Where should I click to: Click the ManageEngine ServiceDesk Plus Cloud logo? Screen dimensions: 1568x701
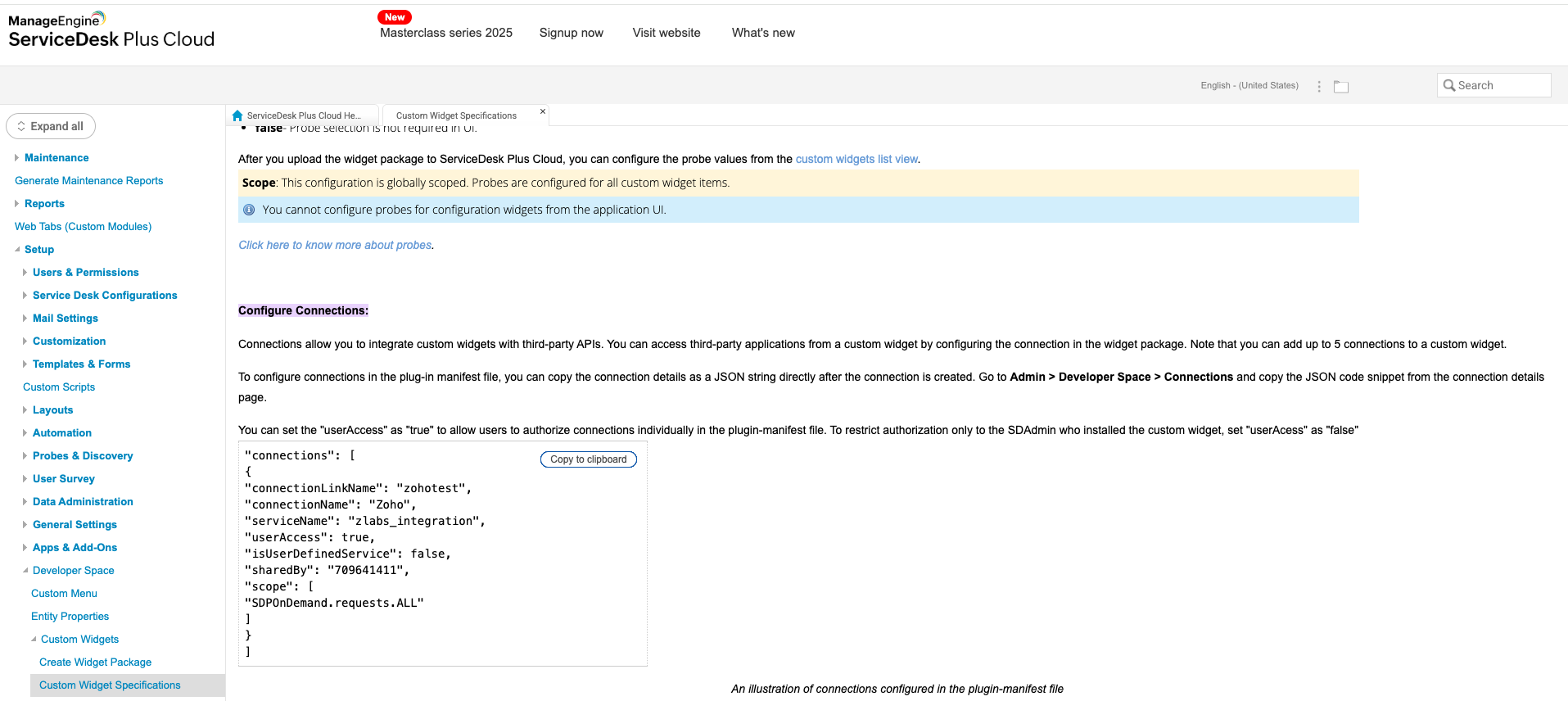[x=111, y=31]
